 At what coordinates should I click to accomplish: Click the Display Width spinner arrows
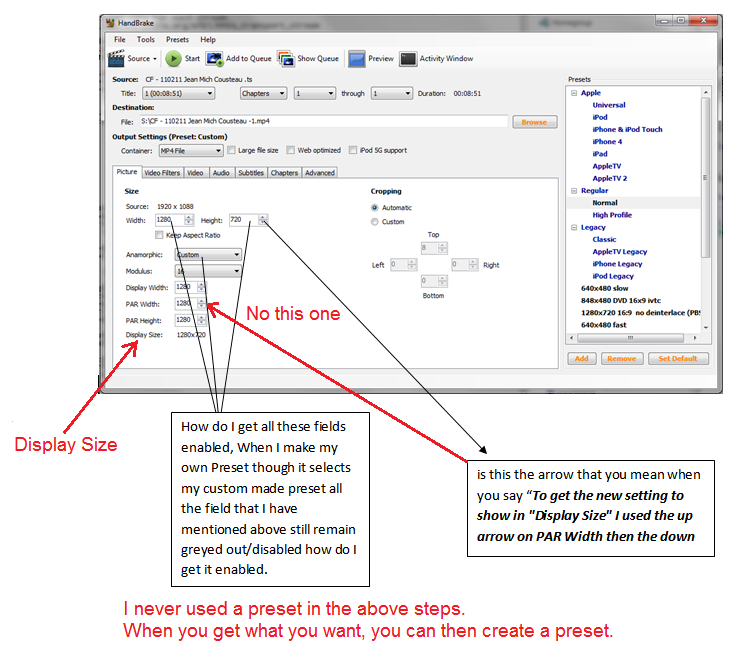pos(201,287)
